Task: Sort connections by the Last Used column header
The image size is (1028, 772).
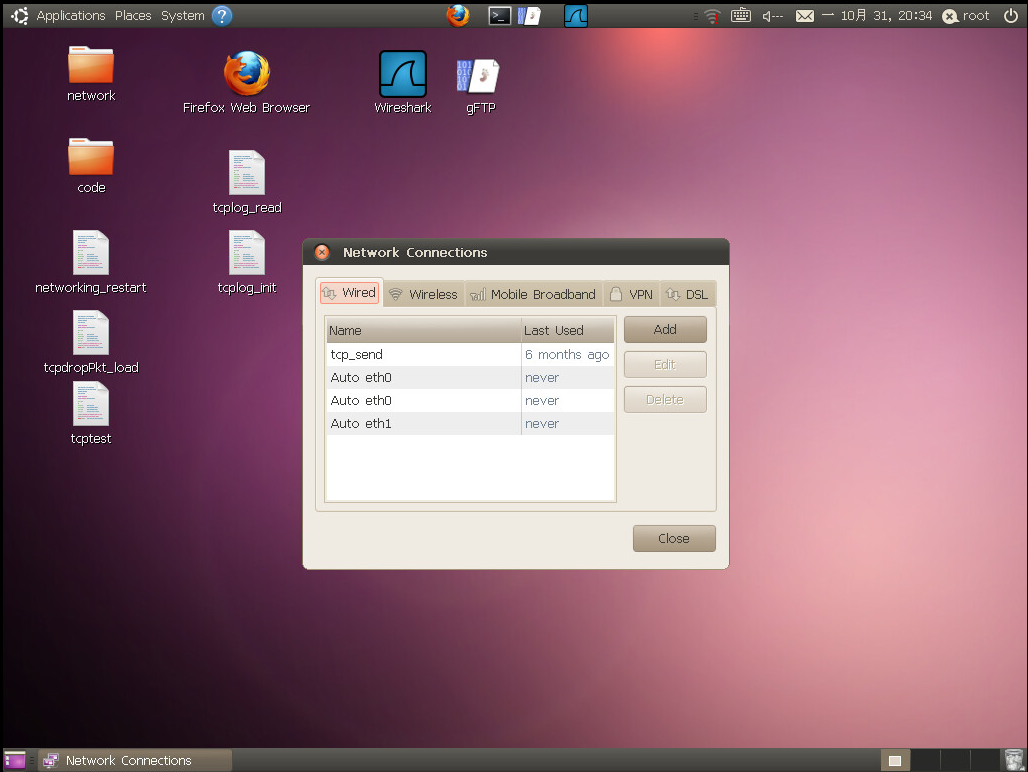Action: [567, 331]
